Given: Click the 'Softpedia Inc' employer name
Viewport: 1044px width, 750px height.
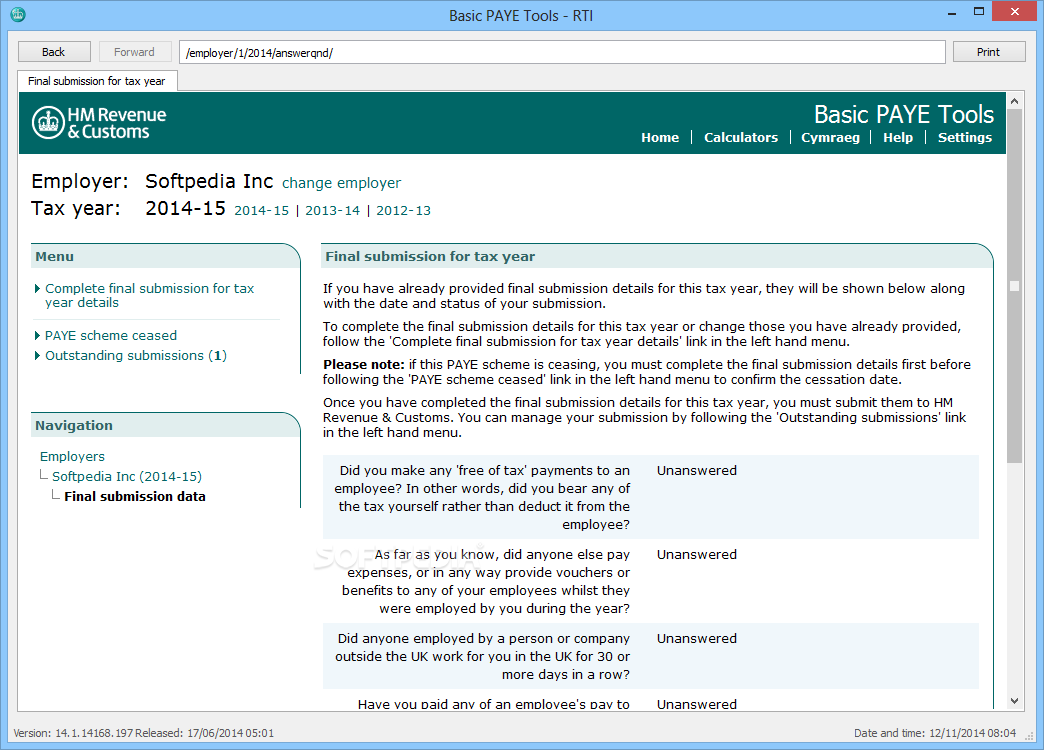Looking at the screenshot, I should pyautogui.click(x=209, y=181).
